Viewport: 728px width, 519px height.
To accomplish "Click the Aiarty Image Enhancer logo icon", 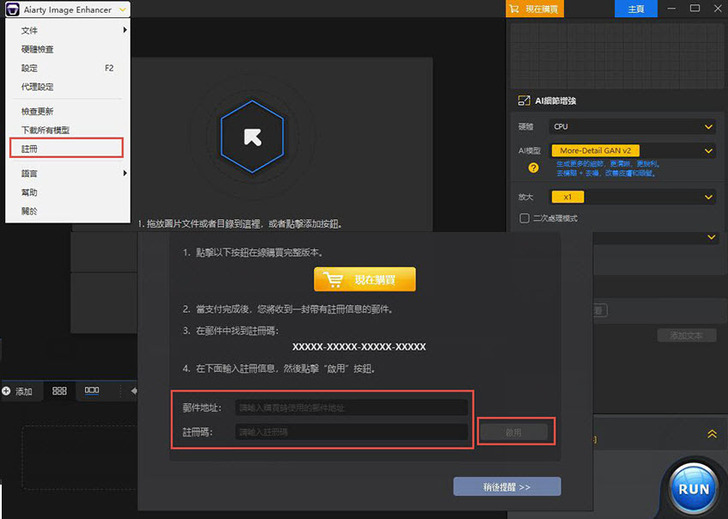I will (11, 9).
